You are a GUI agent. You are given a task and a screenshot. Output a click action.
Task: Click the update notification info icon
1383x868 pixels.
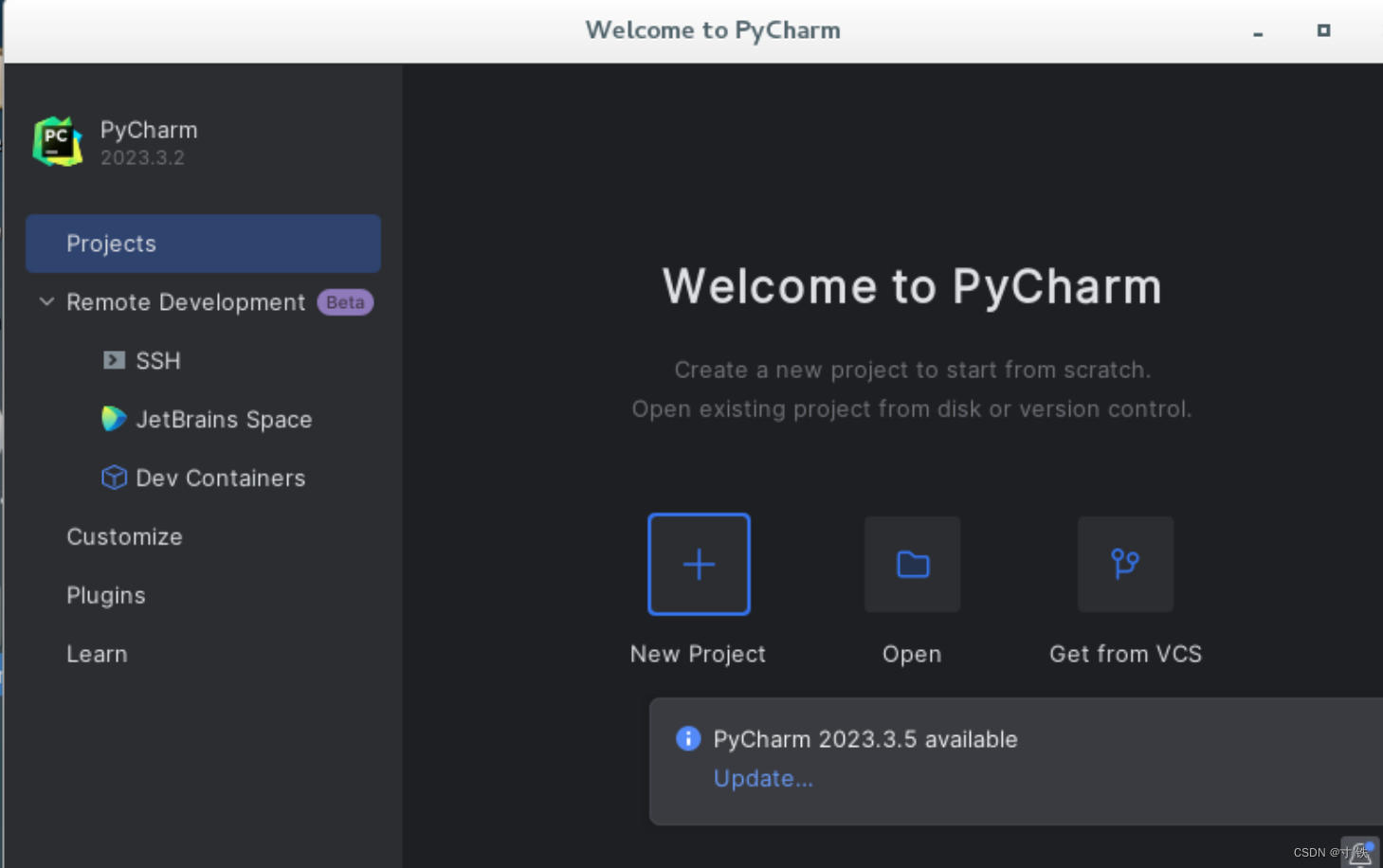[688, 738]
